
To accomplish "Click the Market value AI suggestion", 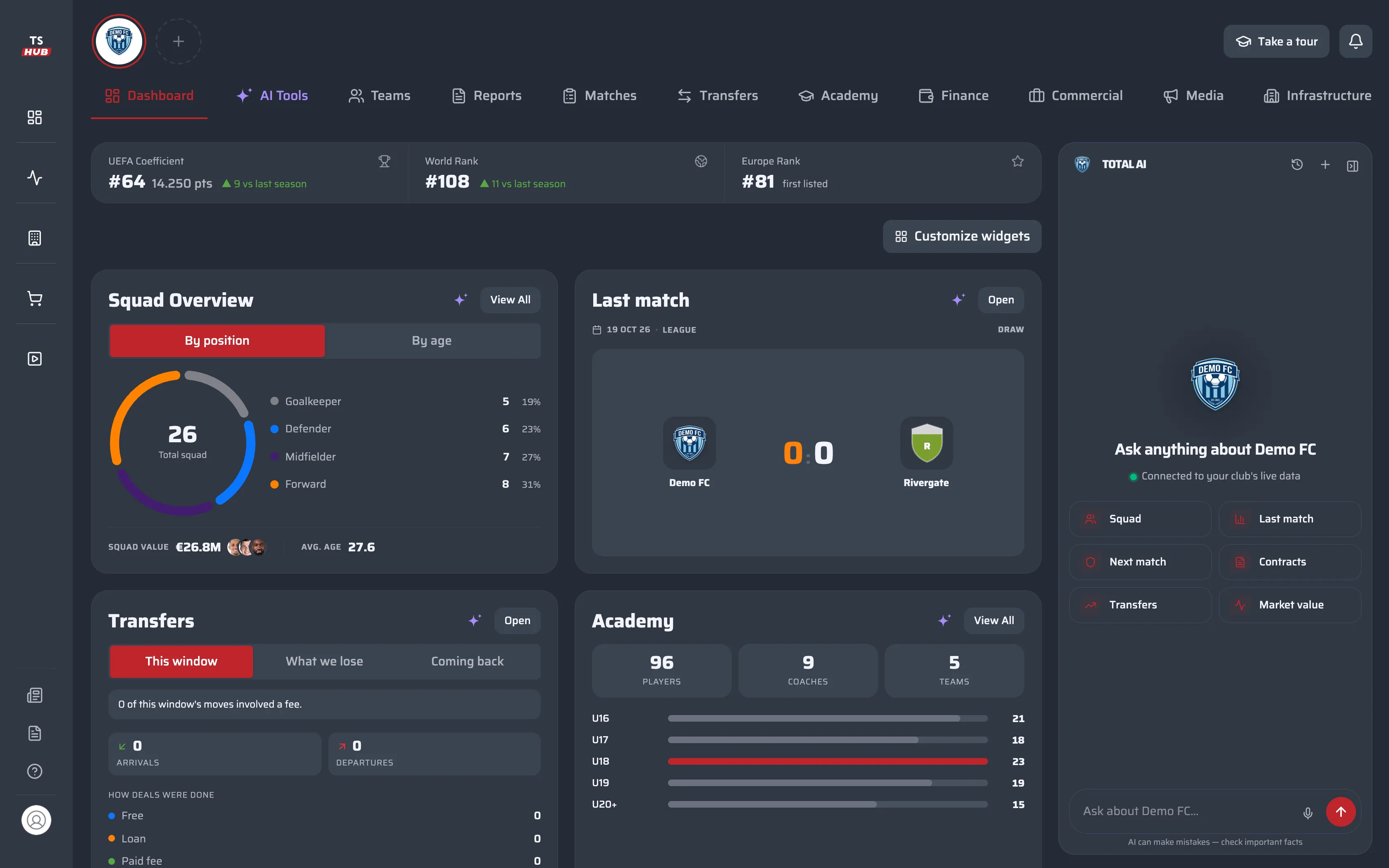I will pos(1290,605).
